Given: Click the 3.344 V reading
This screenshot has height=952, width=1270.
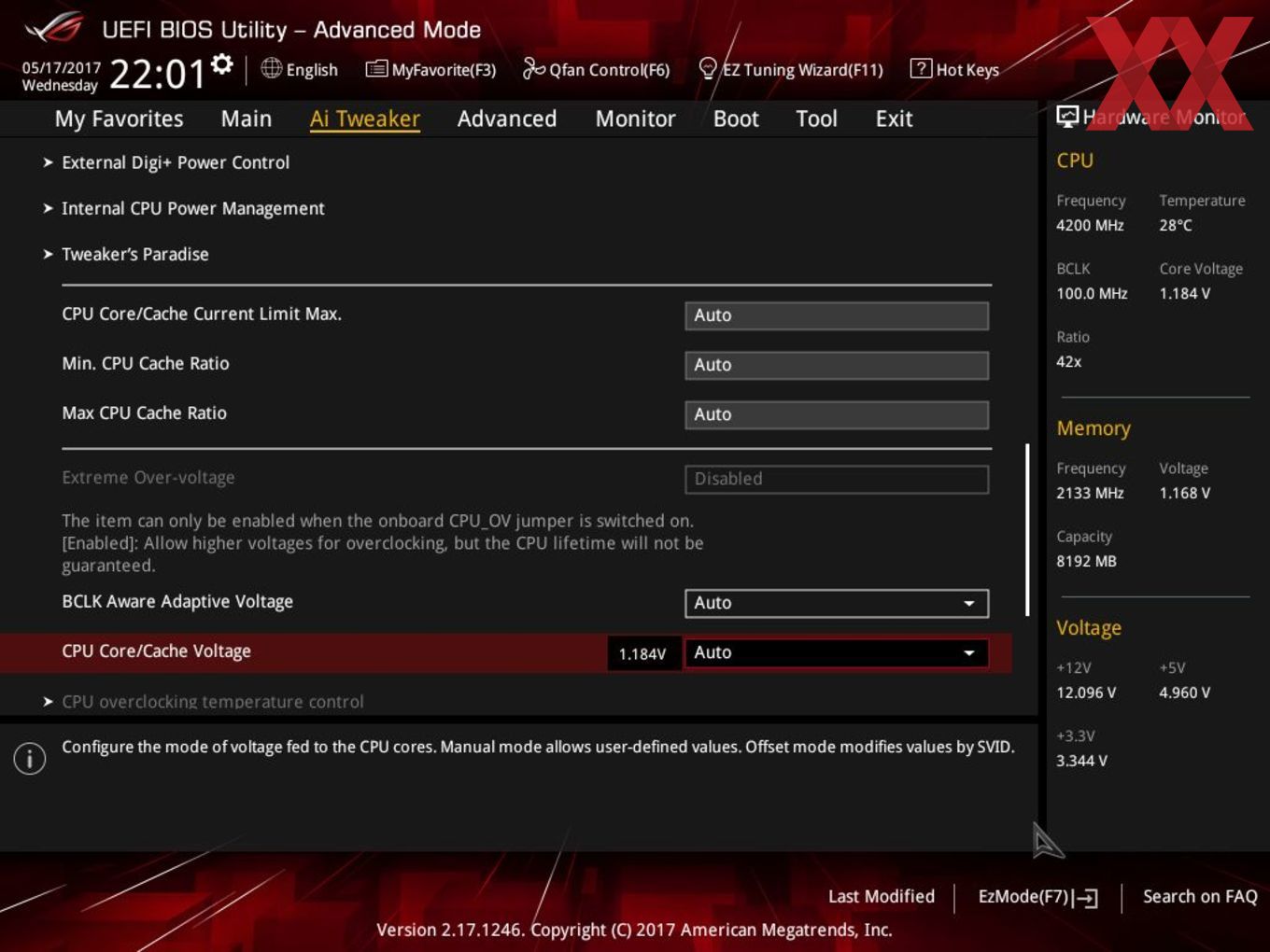Looking at the screenshot, I should pyautogui.click(x=1081, y=761).
